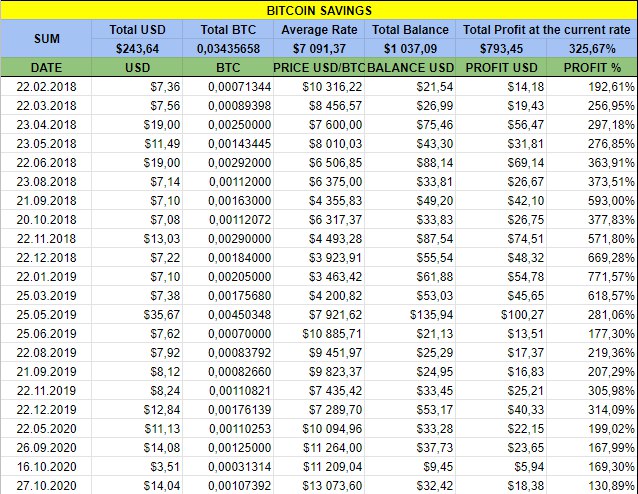Click the $87,54 balance cell

click(410, 238)
